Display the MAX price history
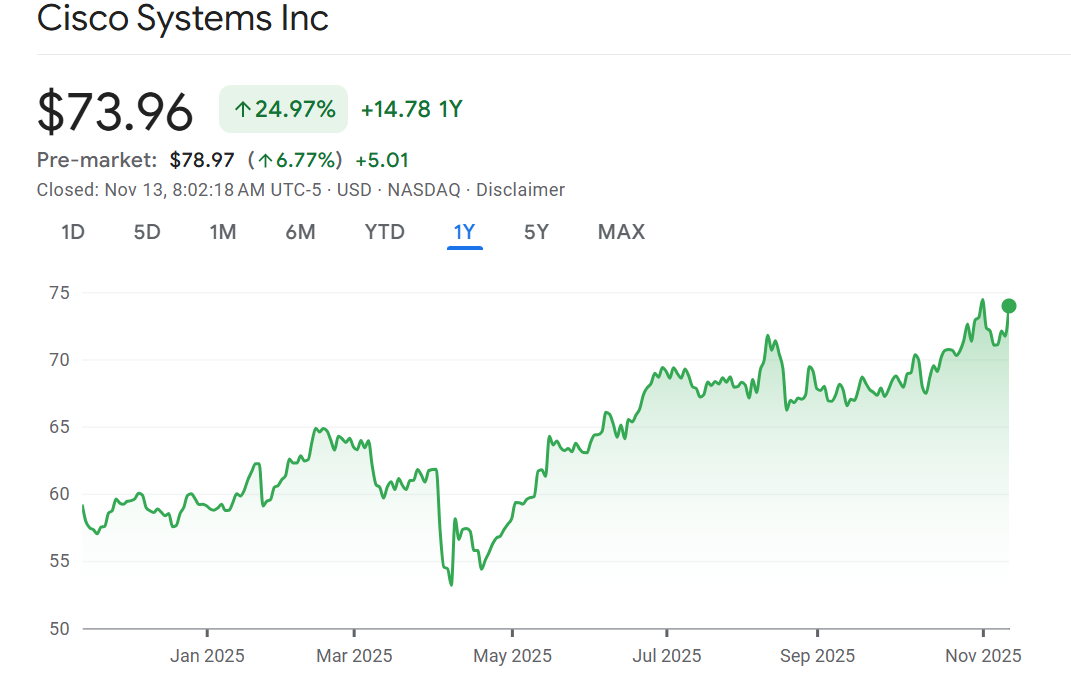 click(x=621, y=232)
